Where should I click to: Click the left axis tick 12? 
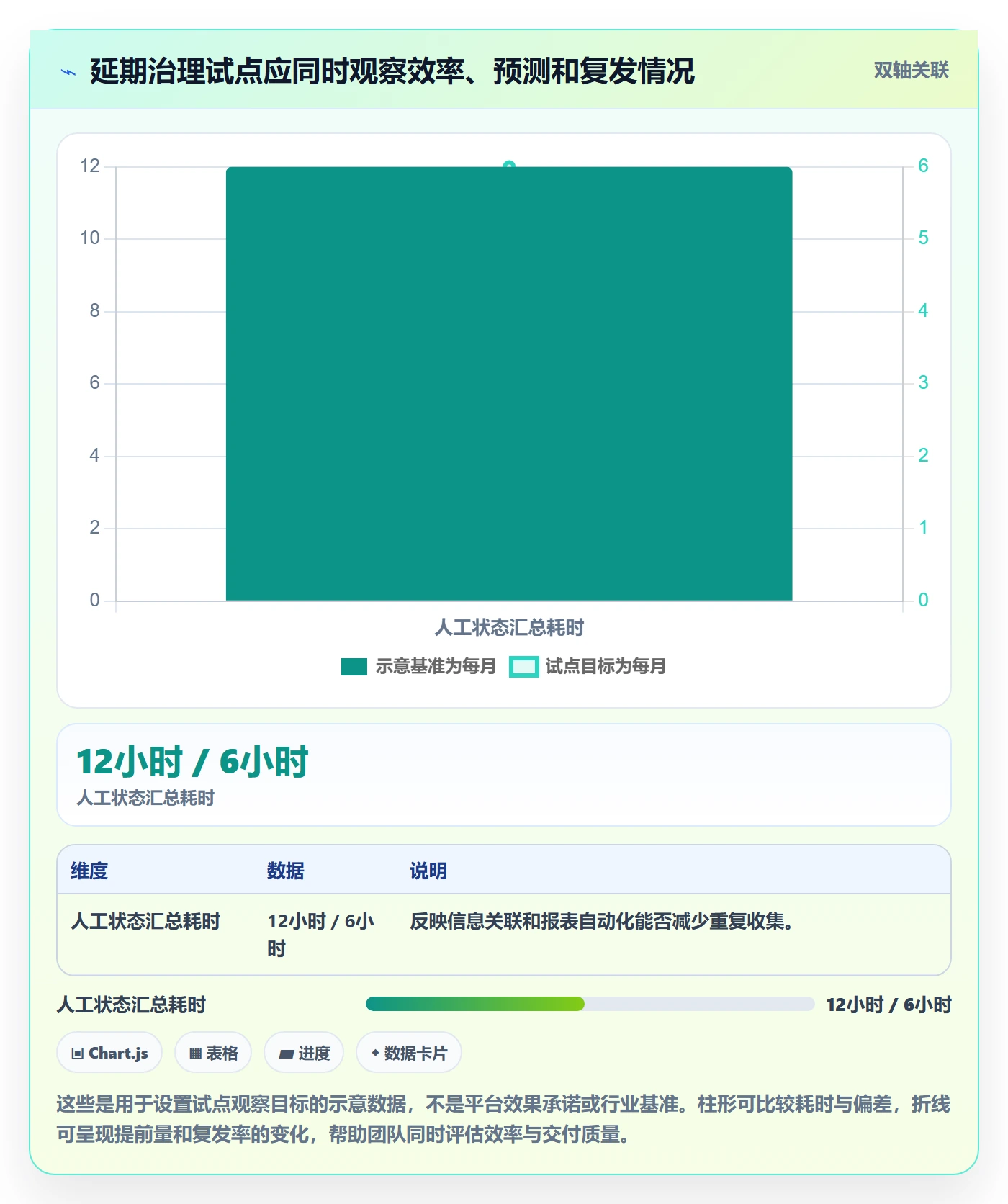[x=90, y=166]
